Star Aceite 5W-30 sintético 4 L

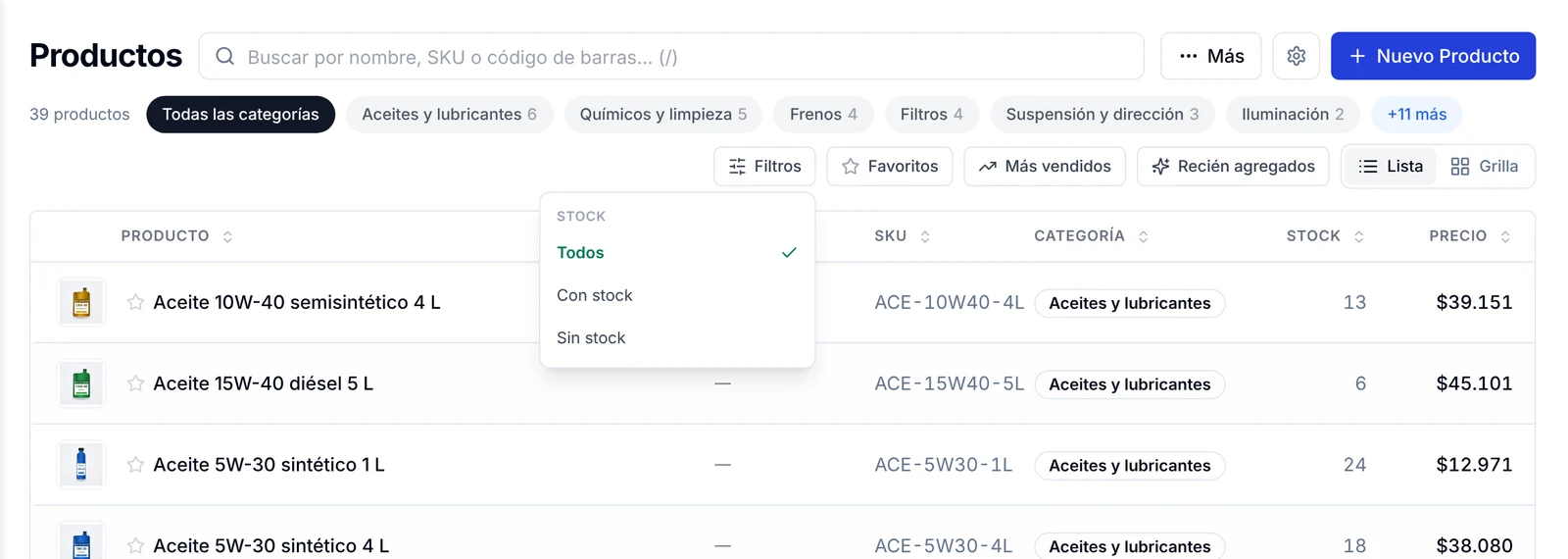click(x=135, y=545)
